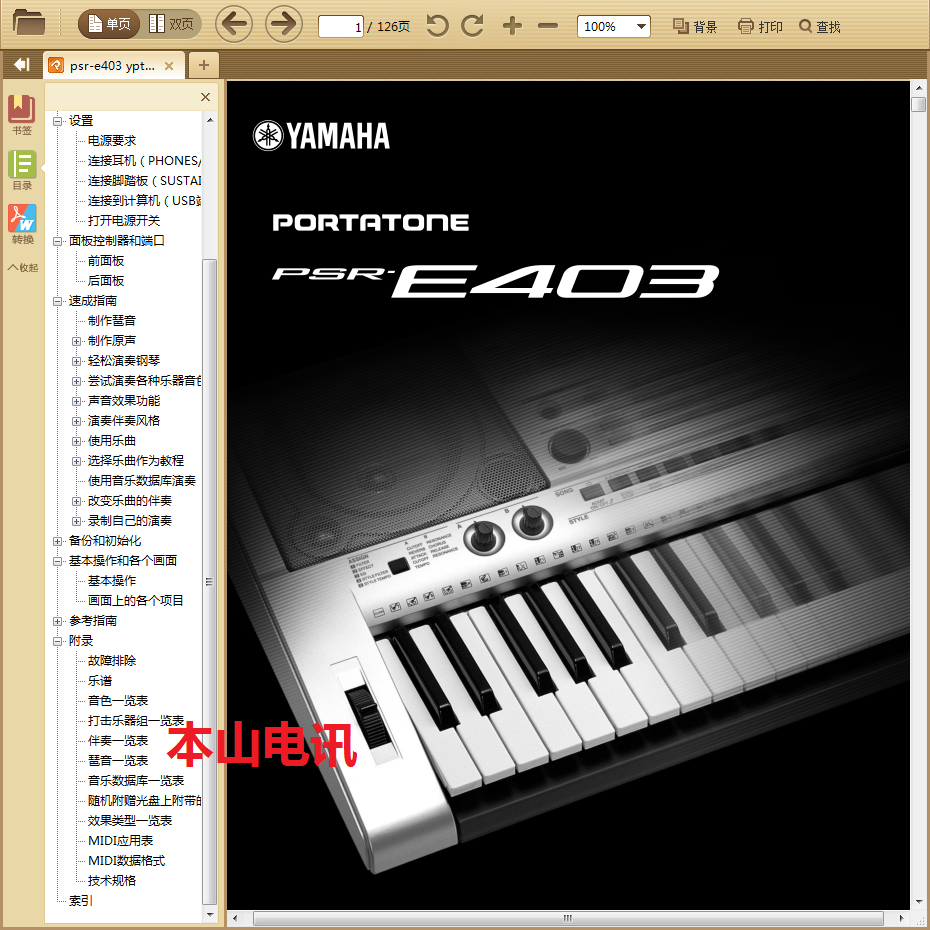Click the document horizontal scrollbar thumb
The image size is (930, 930).
[568, 918]
